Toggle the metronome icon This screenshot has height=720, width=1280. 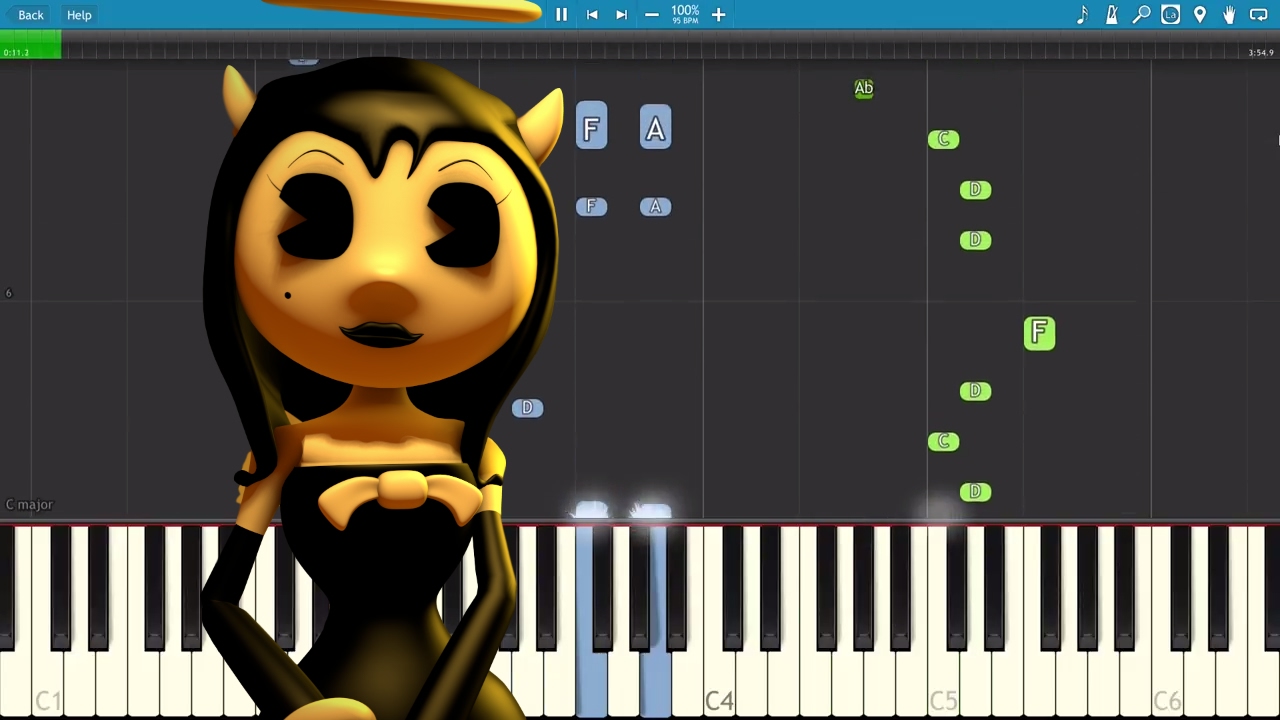tap(1111, 15)
